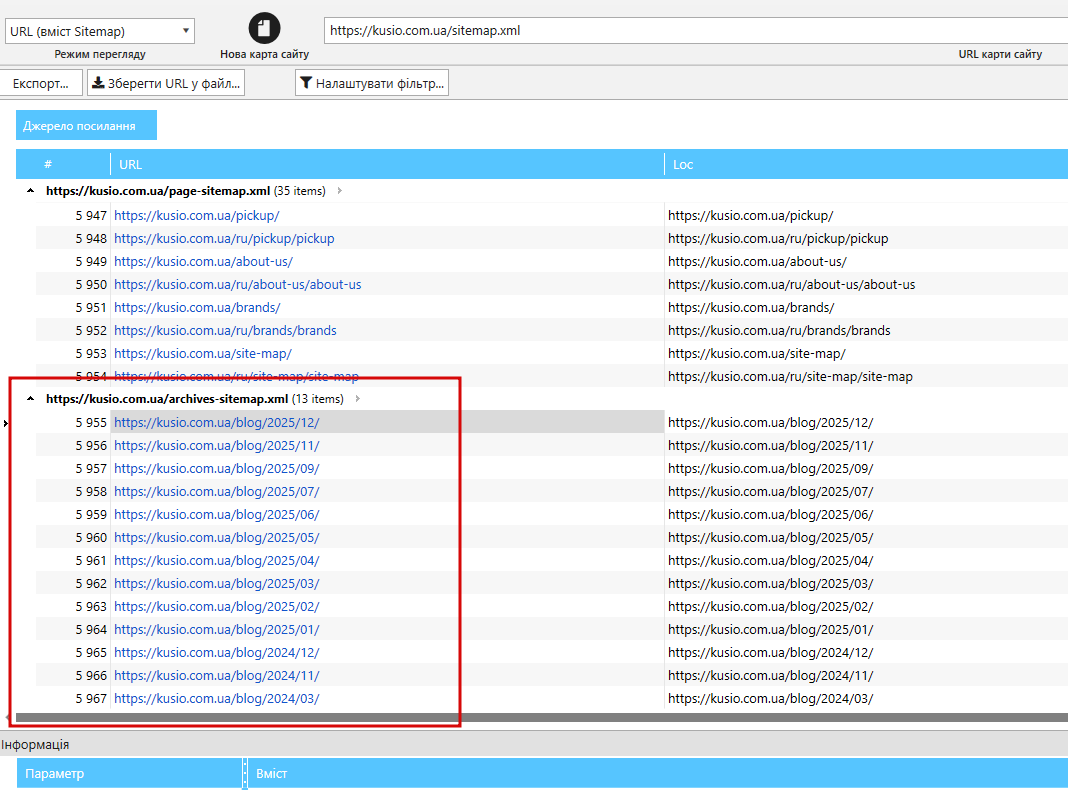Open link https://kusio.com.ua/blog/2025/03/
Screen dimensions: 1068x790
217,584
